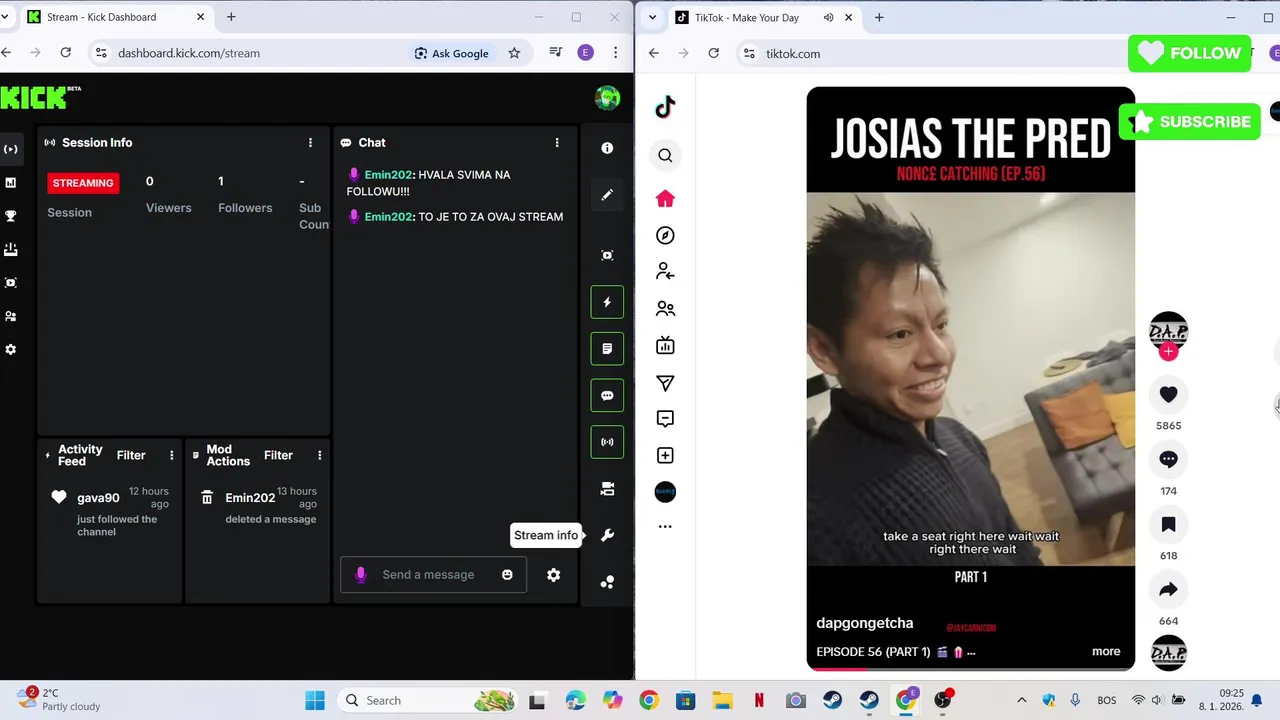Open new tab in TikTok browser window
This screenshot has width=1280, height=720.
click(x=879, y=17)
